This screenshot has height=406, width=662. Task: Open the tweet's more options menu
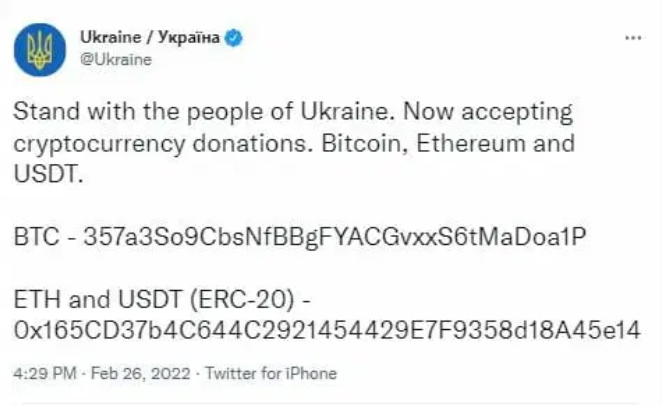click(632, 37)
